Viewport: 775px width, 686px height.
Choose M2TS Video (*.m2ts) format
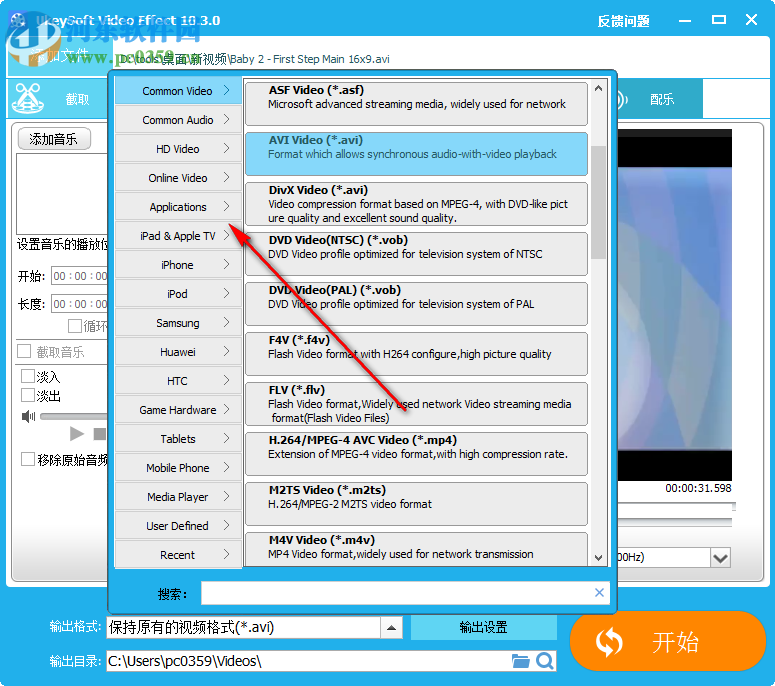pos(416,503)
